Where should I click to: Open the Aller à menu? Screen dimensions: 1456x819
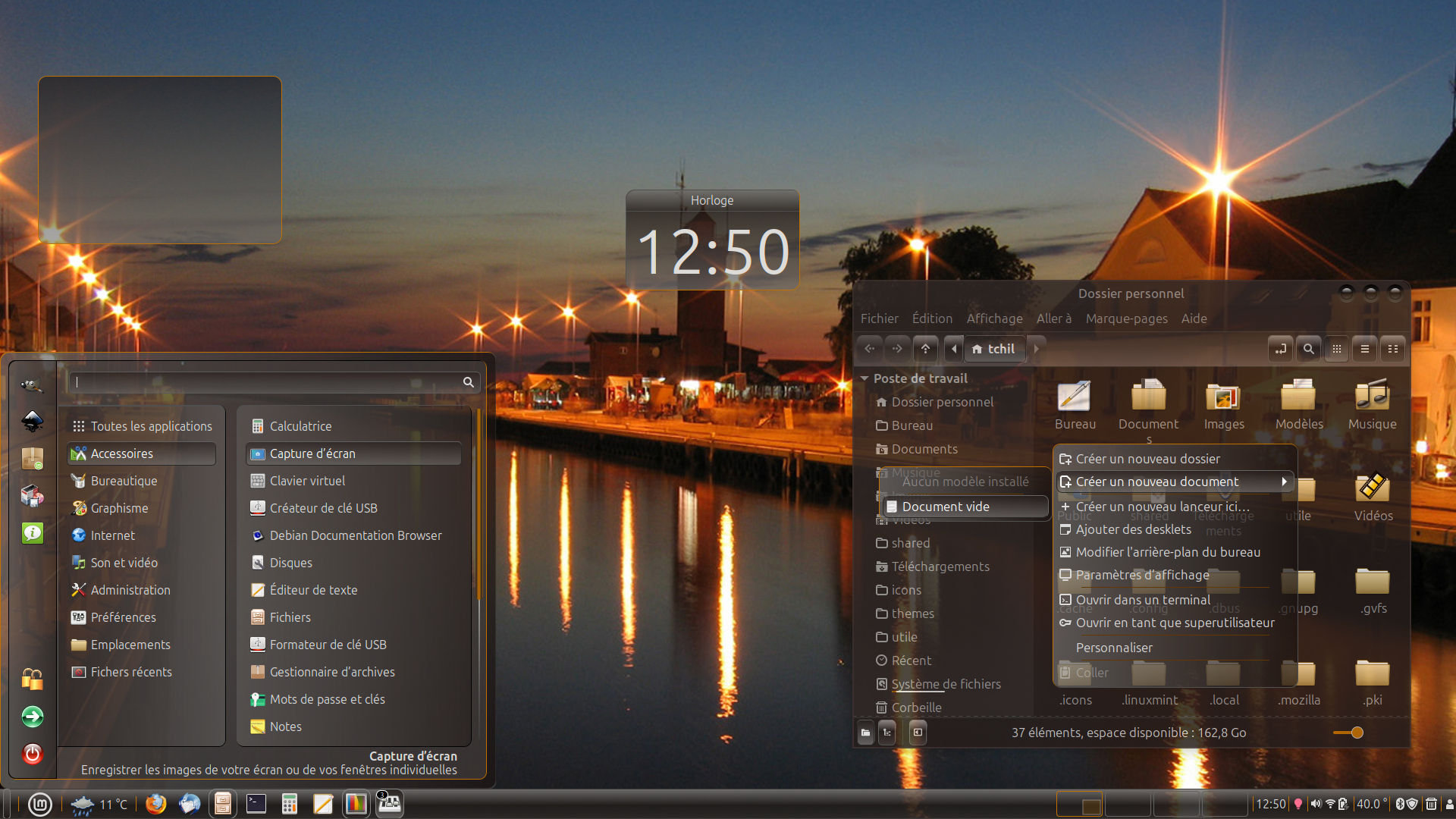[x=1054, y=318]
